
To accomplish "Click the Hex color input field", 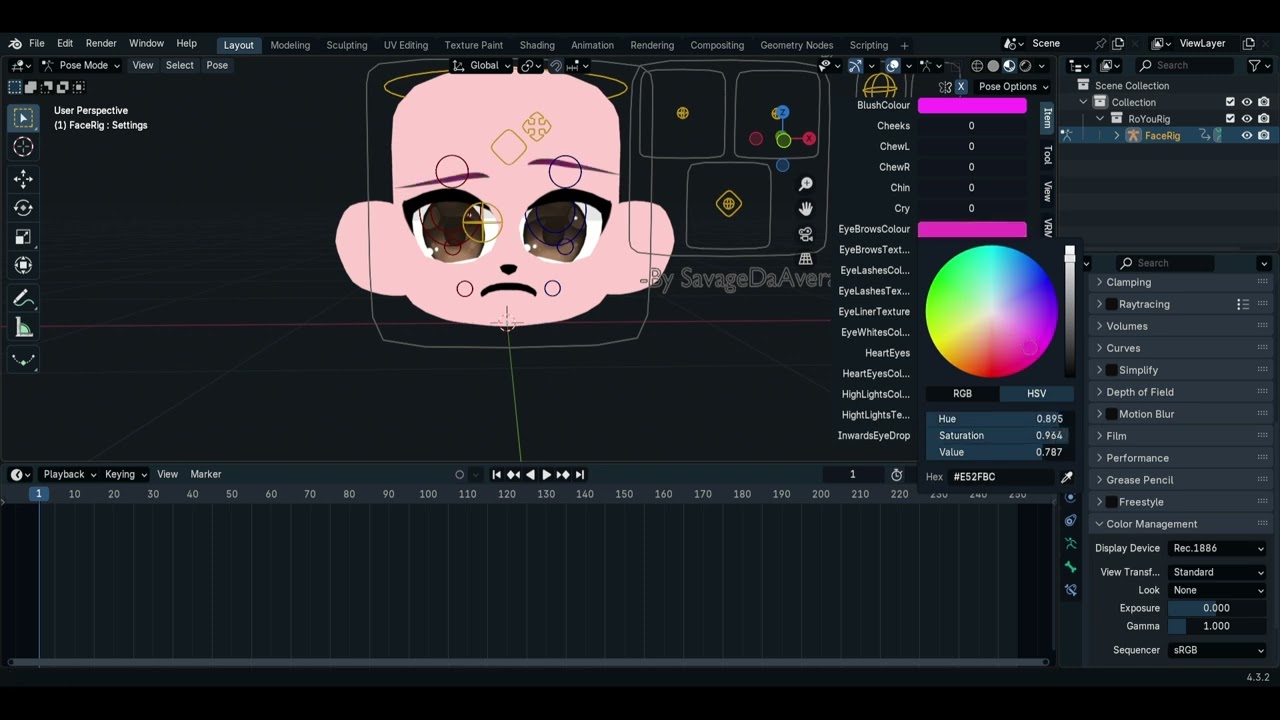I will (x=995, y=477).
